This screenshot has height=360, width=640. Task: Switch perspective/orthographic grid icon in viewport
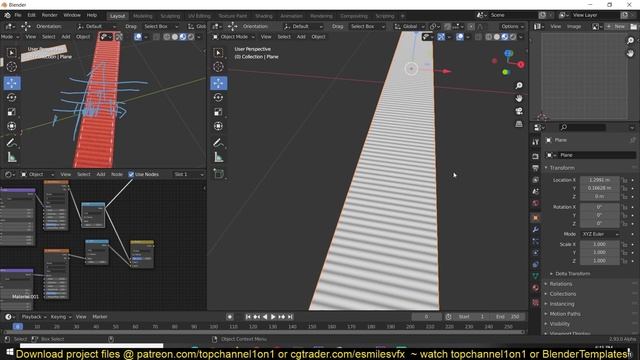point(519,124)
